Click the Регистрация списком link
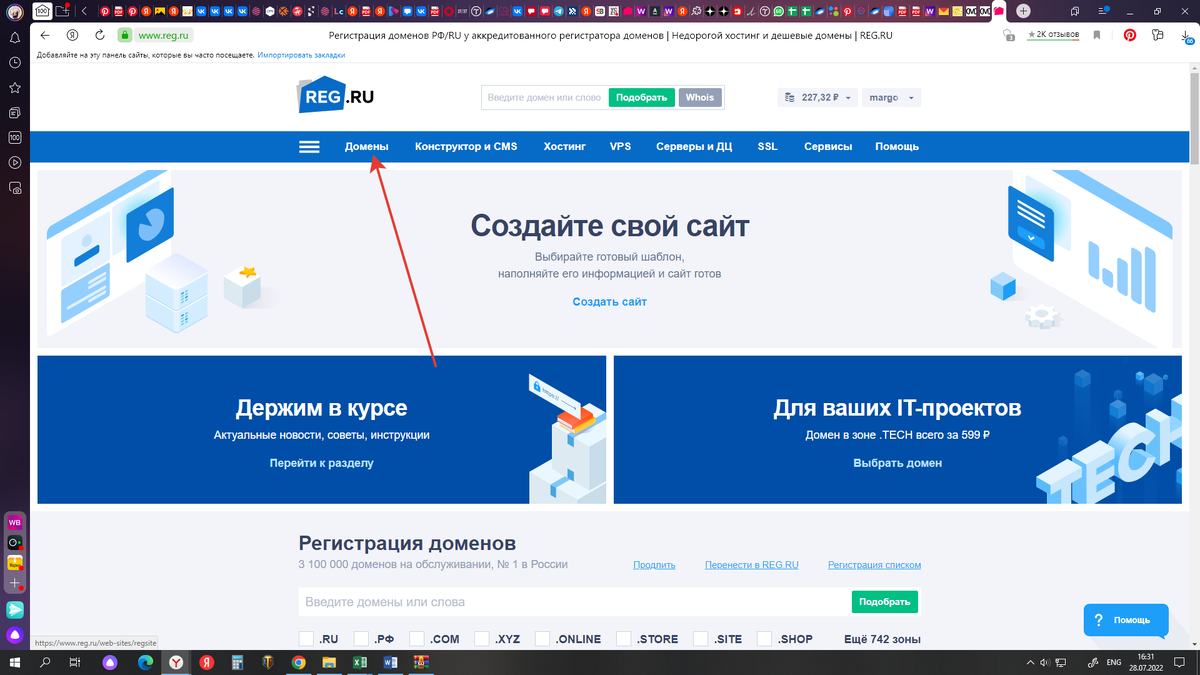 click(x=874, y=565)
